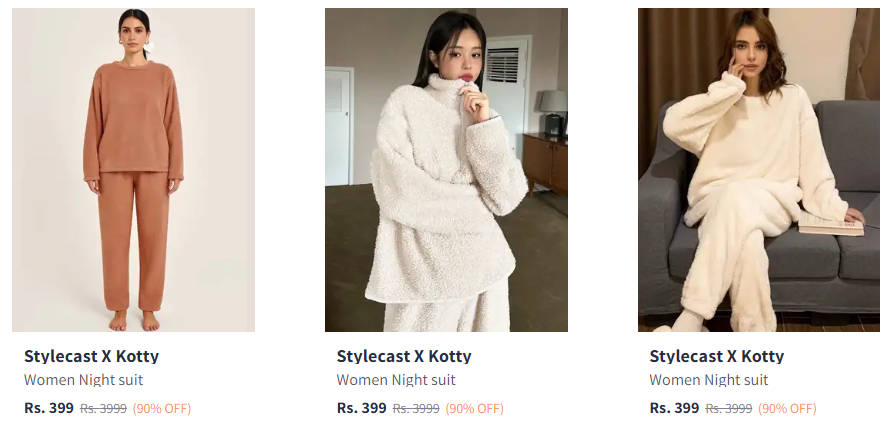
Task: Click 90% OFF label for cream sofa suit
Action: coord(787,409)
